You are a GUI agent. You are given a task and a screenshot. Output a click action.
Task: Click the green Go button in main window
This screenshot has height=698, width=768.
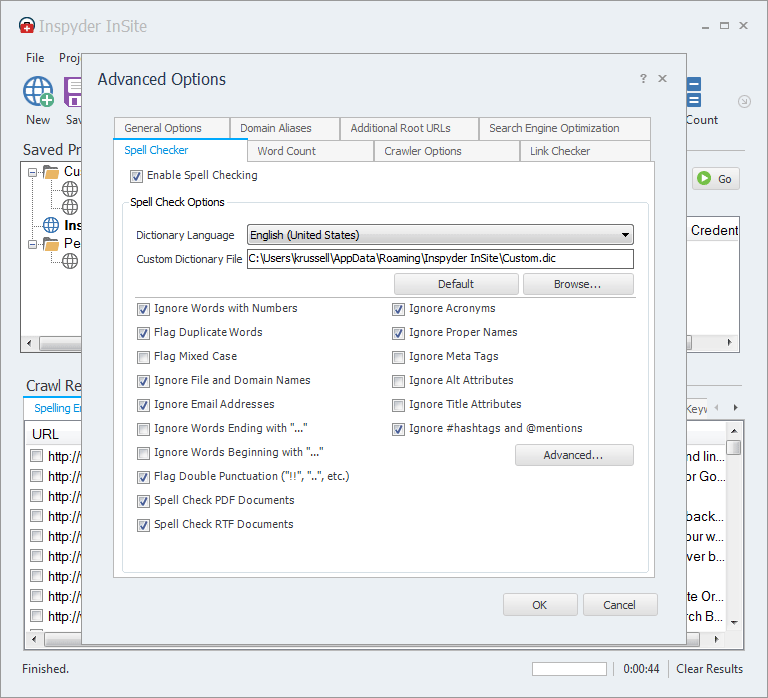coord(715,179)
